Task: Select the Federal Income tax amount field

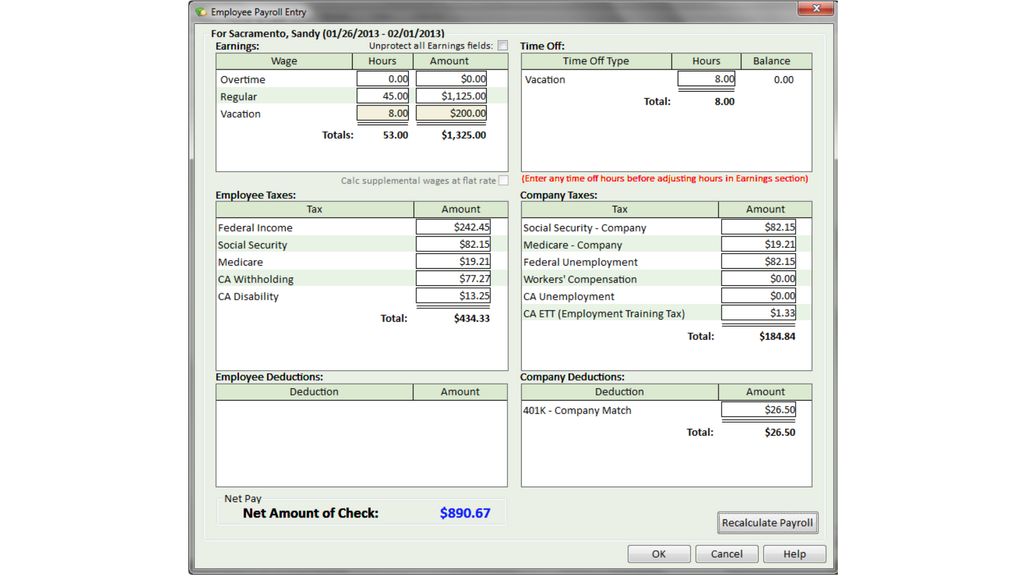Action: (x=453, y=227)
